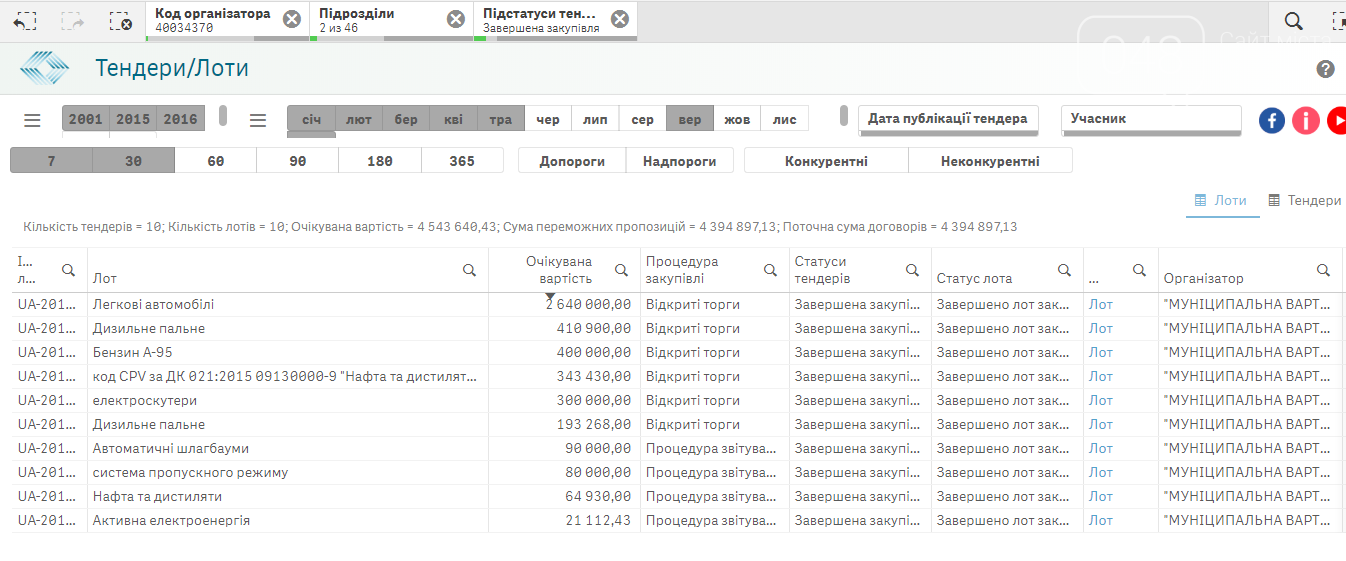Open the Код організатора selection
Viewport: 1346px width, 561px height.
(x=213, y=20)
